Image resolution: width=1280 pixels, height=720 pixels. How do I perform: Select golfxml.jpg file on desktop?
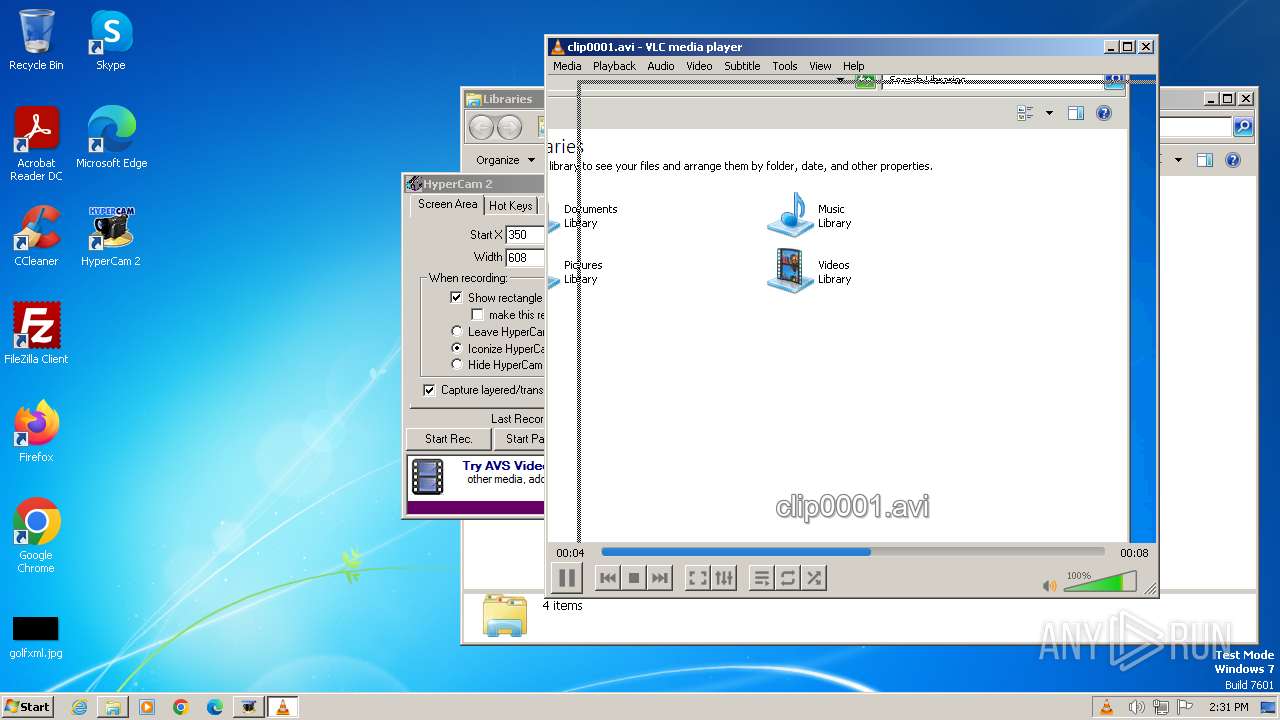tap(36, 638)
